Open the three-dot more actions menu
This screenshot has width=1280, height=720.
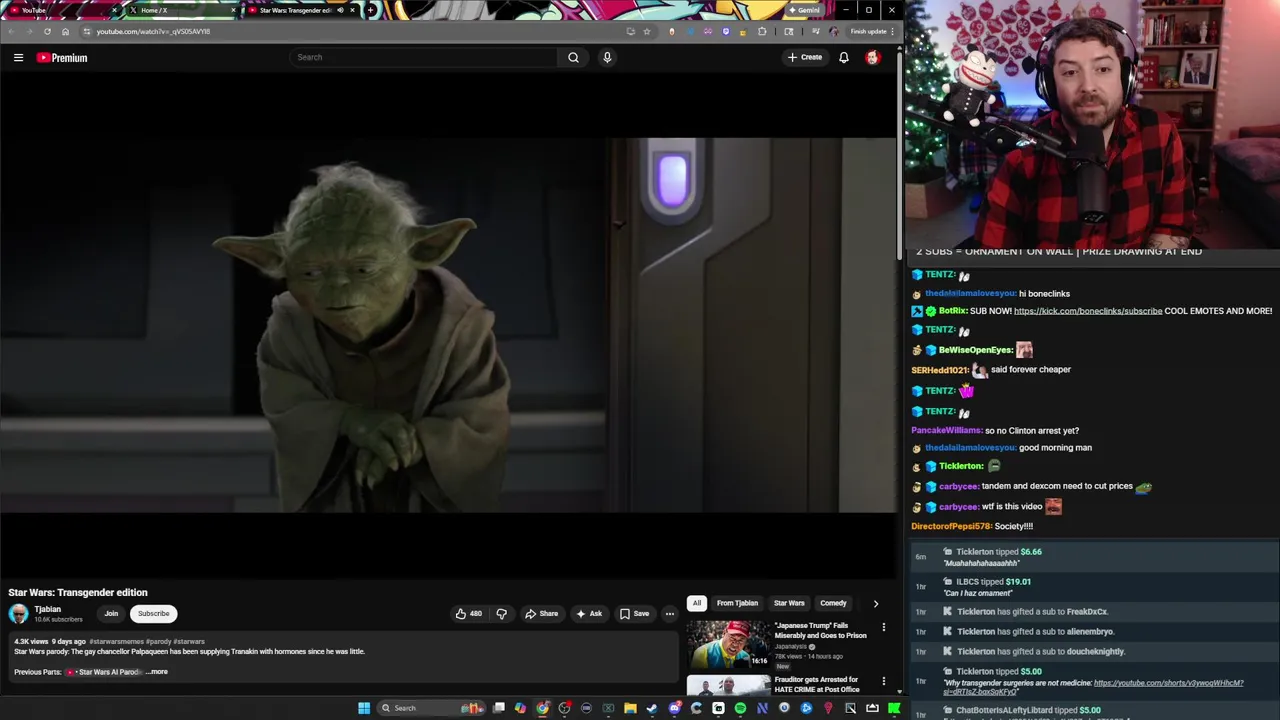click(x=670, y=614)
